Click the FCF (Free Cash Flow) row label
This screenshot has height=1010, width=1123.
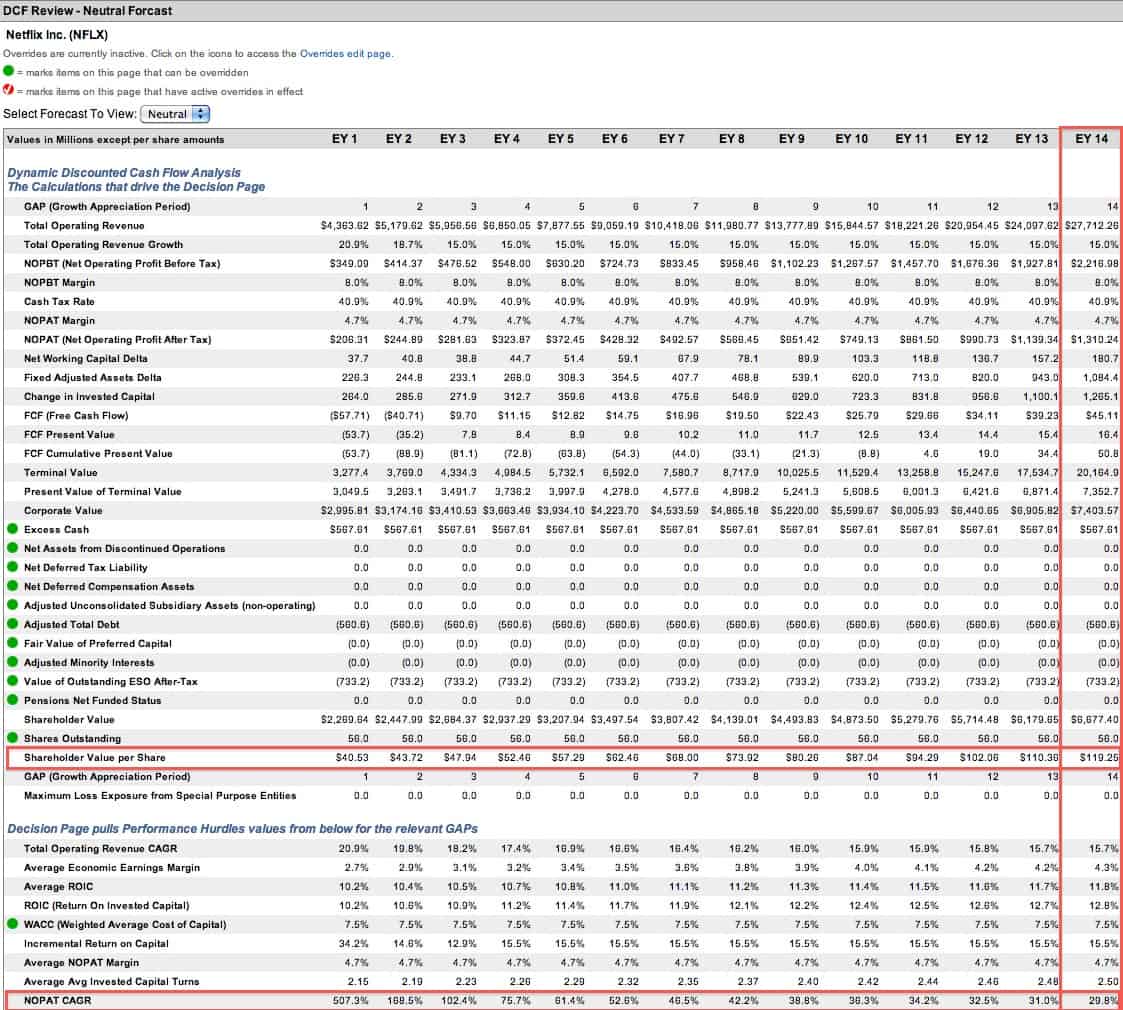click(76, 415)
